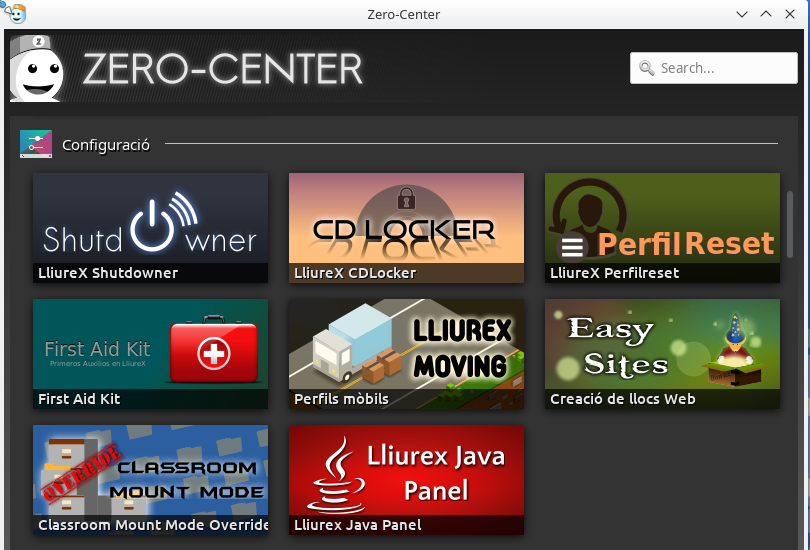Click the magnifier icon in search box

(x=646, y=68)
